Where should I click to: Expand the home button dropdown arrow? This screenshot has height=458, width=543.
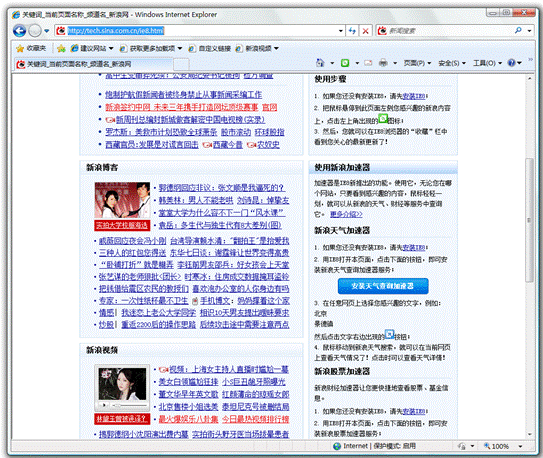tap(332, 63)
